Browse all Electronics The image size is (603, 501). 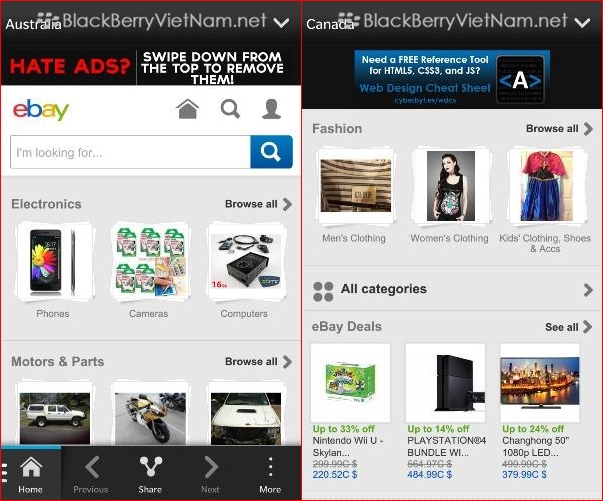point(258,204)
